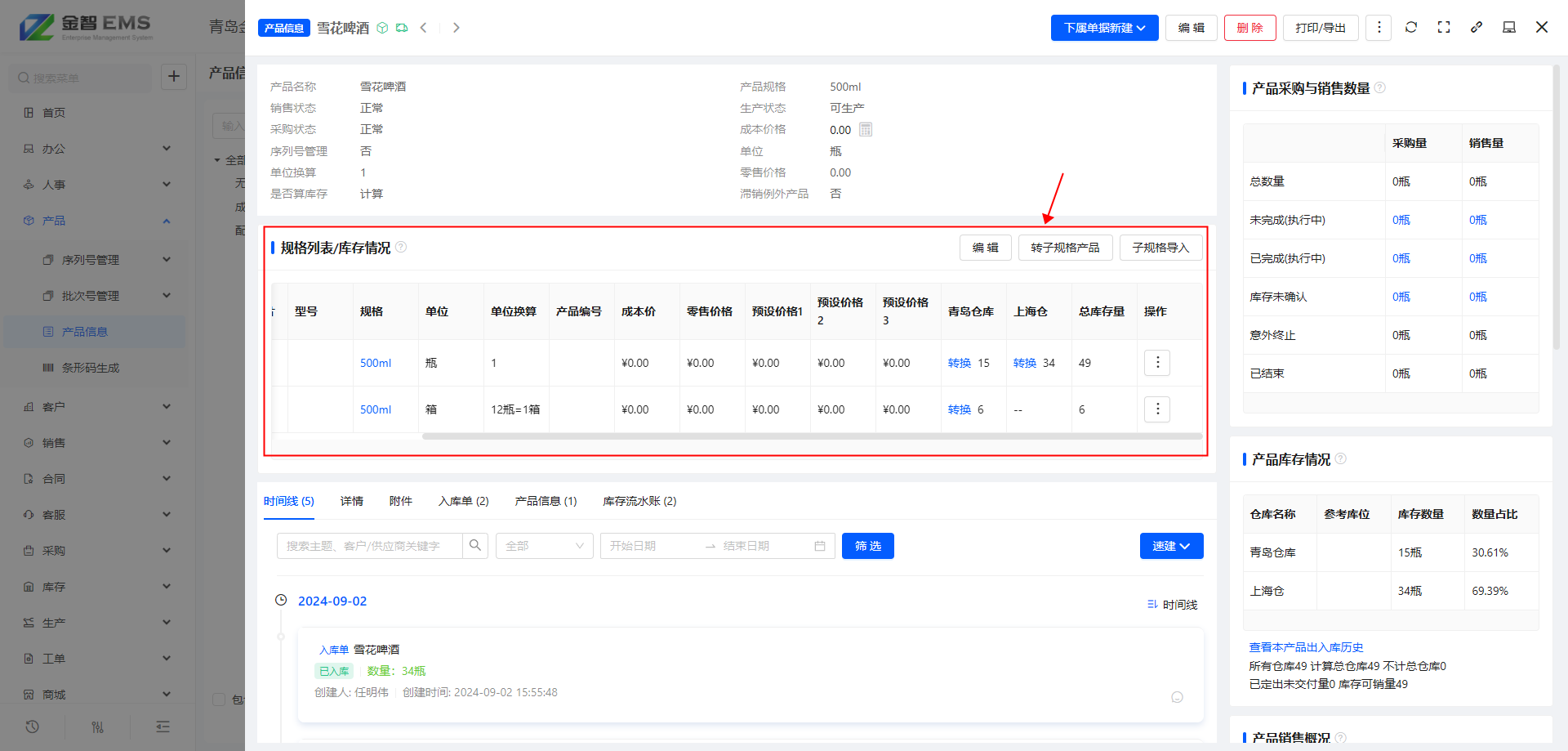Open more actions for 箱 specification row
Screen dimensions: 1568x751
(1156, 409)
